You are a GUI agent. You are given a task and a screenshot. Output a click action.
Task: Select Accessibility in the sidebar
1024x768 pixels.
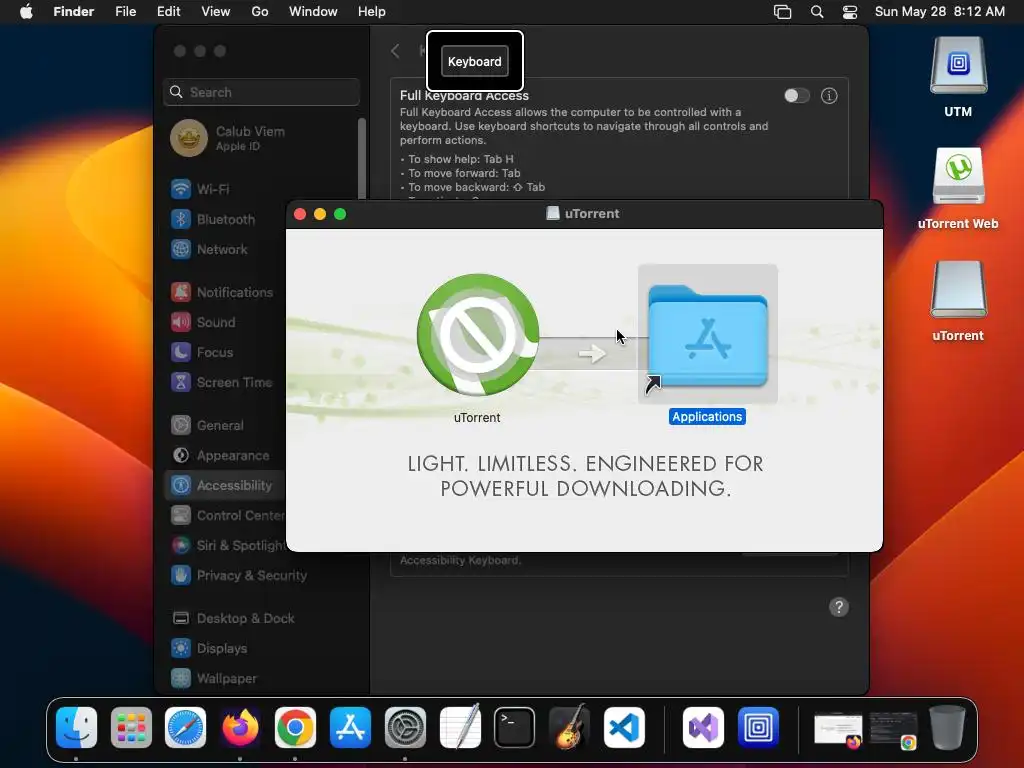pyautogui.click(x=225, y=486)
